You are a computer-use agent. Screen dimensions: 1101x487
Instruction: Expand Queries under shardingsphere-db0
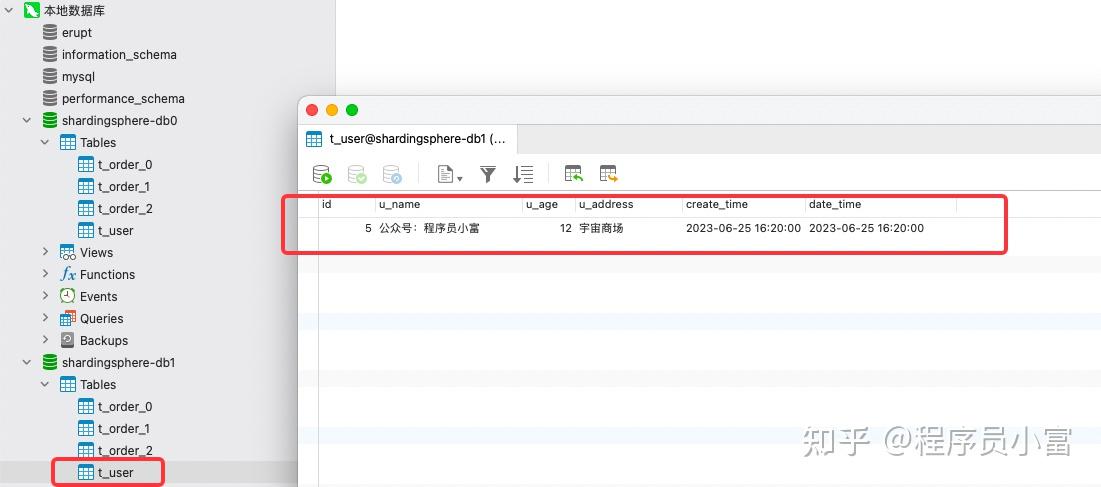[x=45, y=318]
